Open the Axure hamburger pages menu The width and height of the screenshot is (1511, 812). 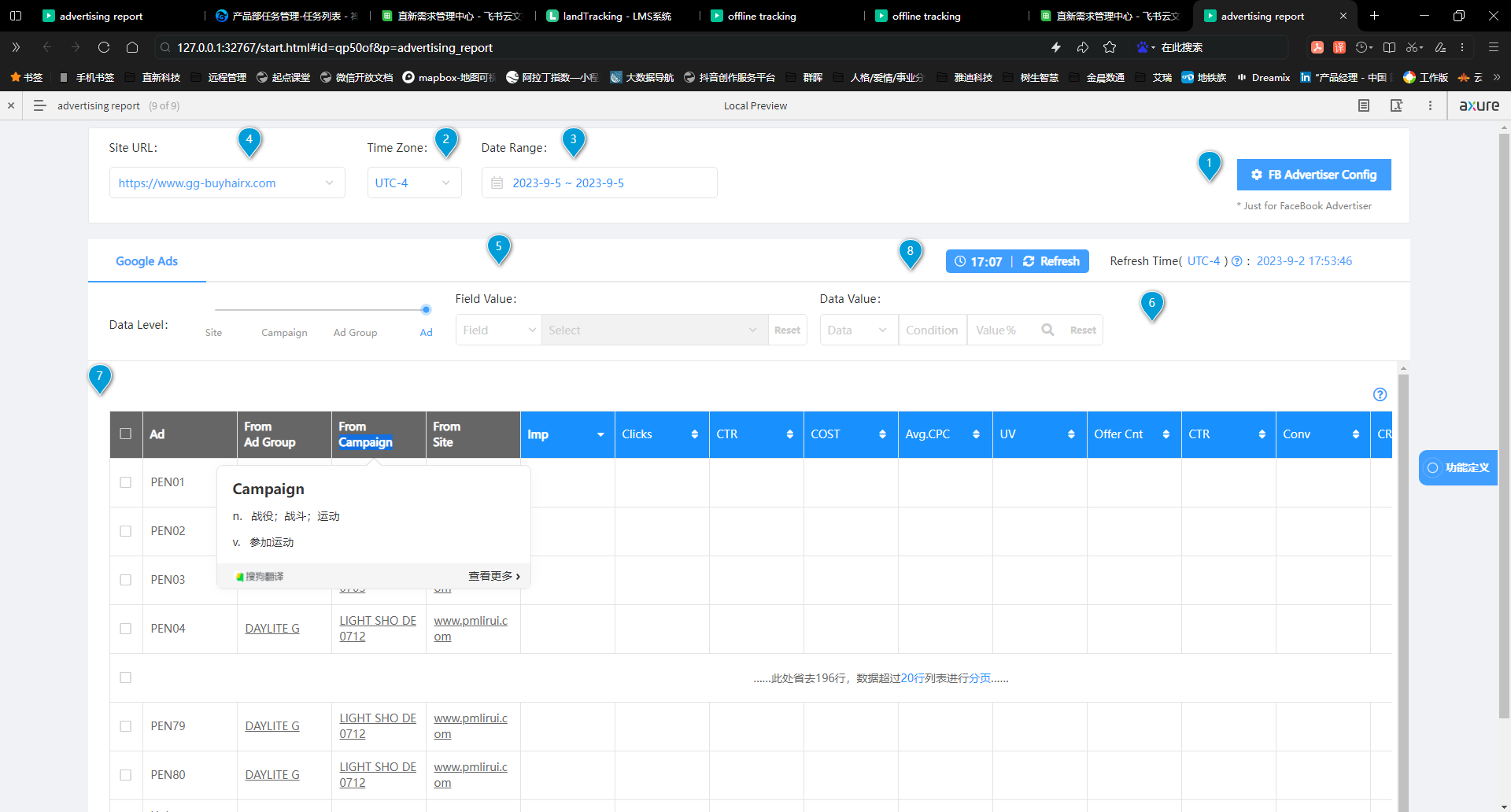point(39,105)
